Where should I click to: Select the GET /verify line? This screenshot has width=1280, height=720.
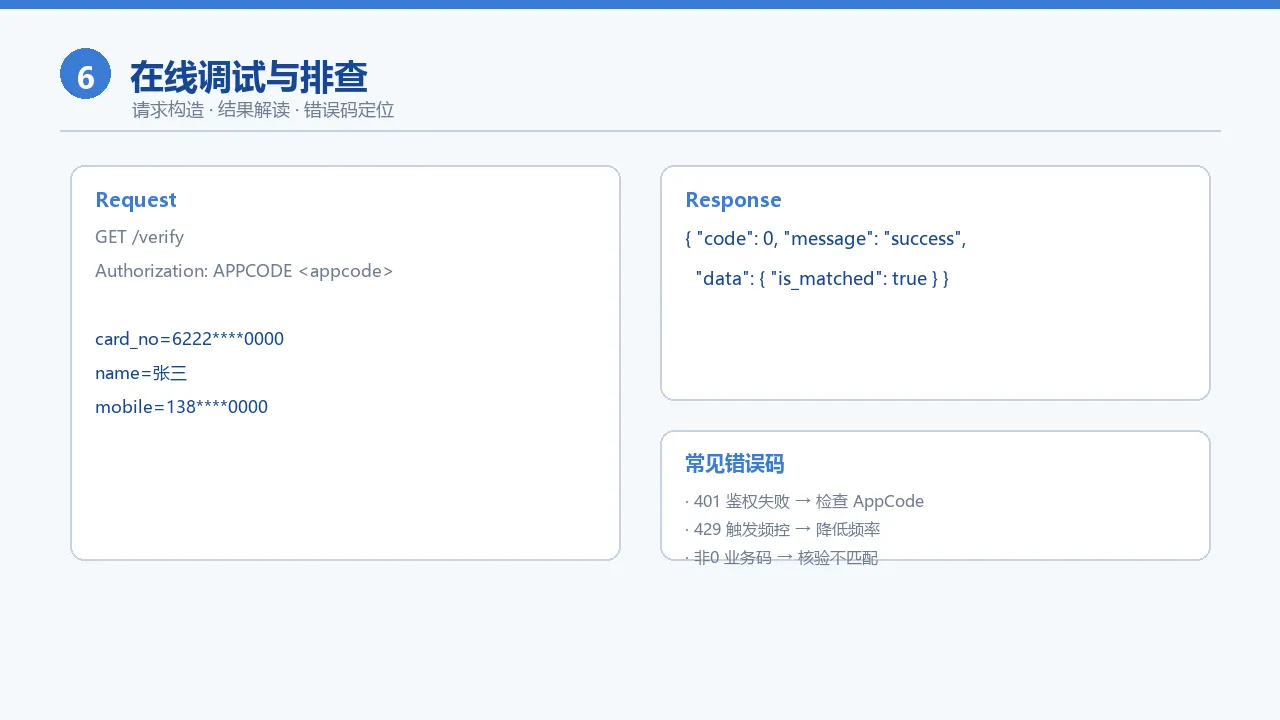pyautogui.click(x=140, y=237)
